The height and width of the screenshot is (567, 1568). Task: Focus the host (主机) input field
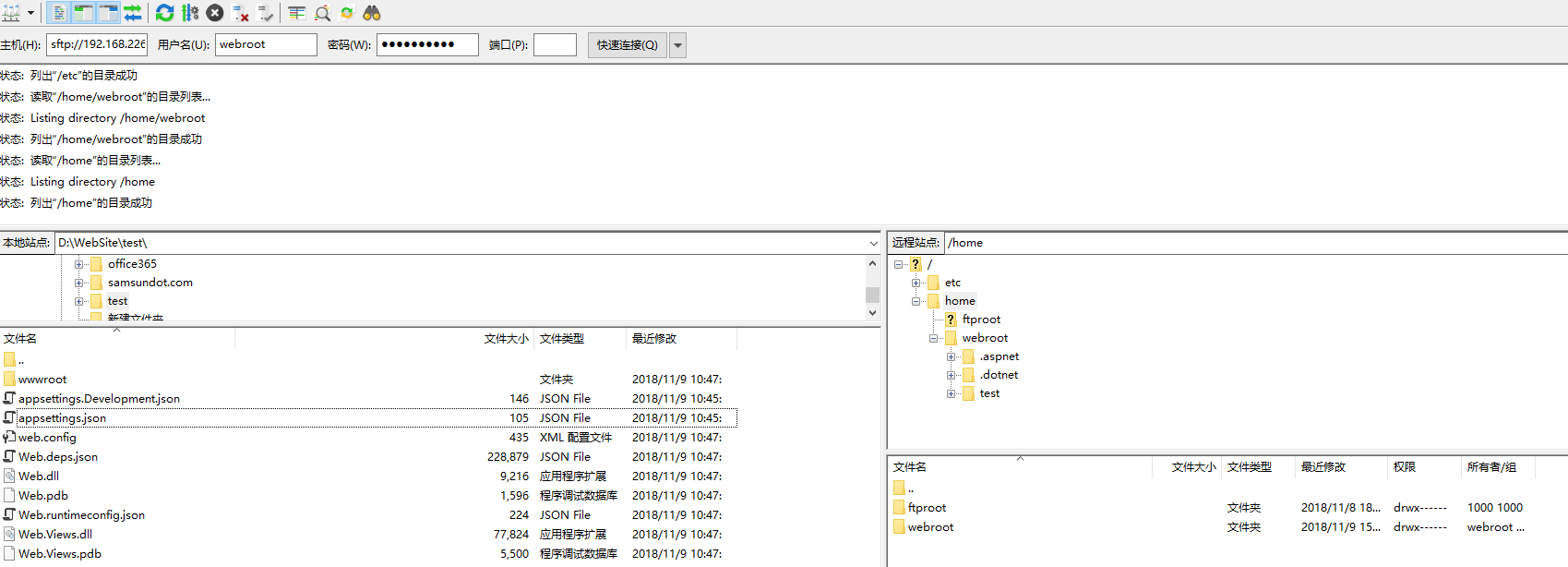coord(97,44)
